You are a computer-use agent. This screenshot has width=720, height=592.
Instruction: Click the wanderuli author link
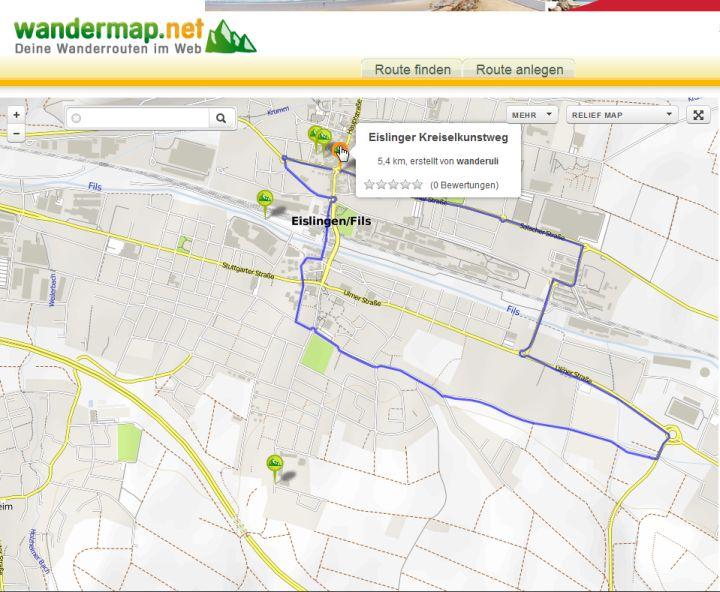(479, 160)
